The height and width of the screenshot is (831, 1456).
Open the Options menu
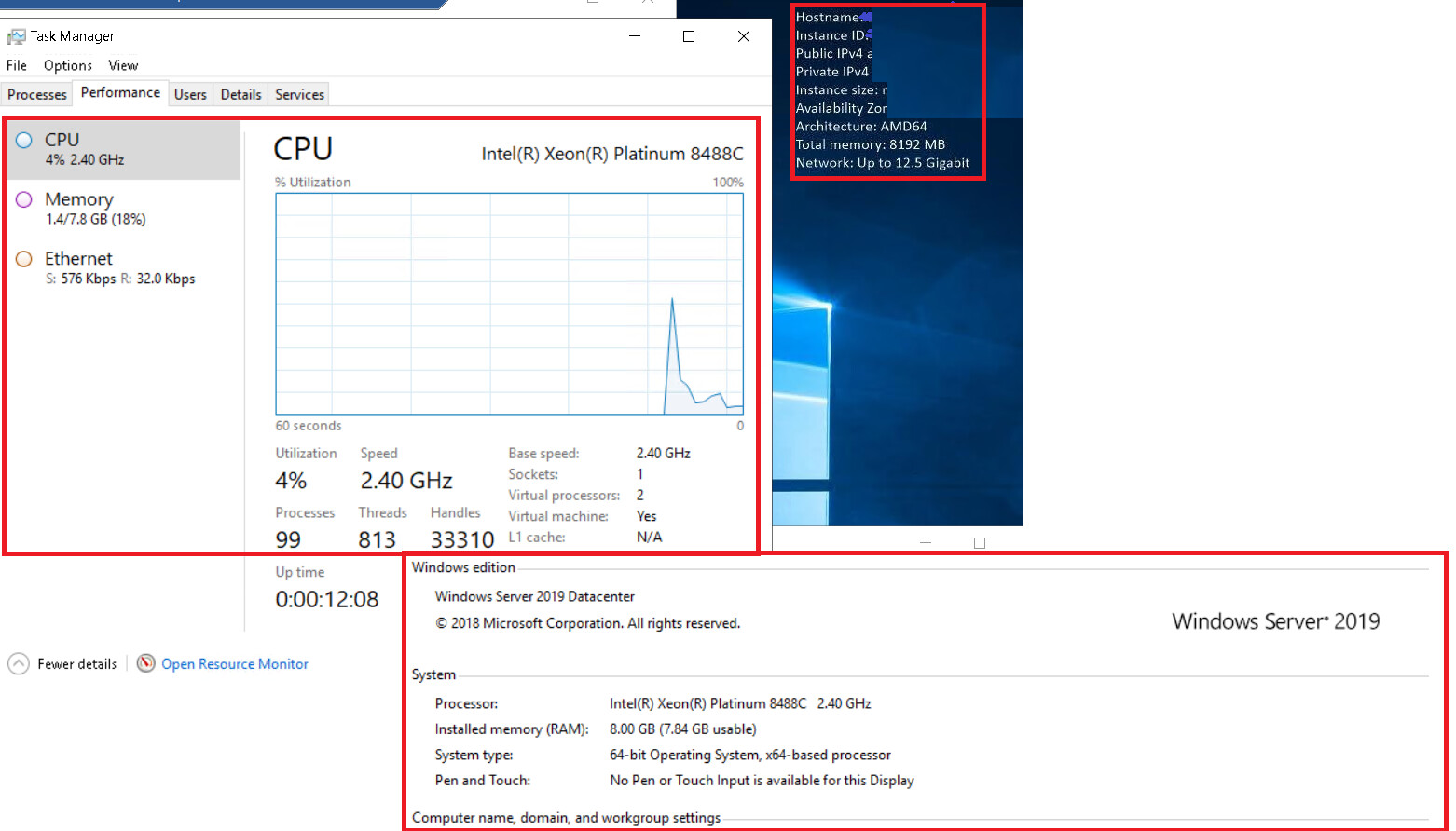pos(68,65)
